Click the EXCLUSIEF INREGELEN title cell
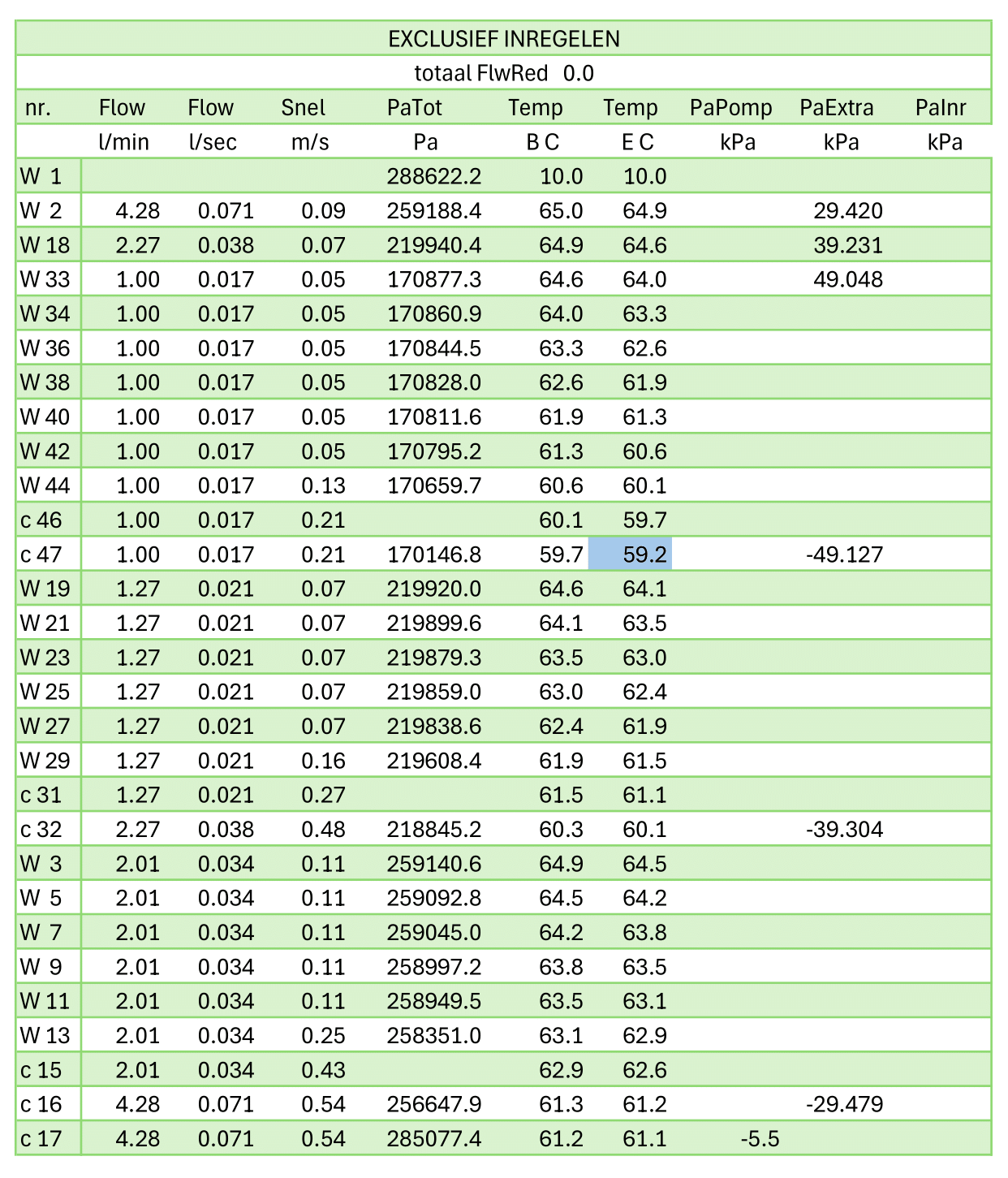The width and height of the screenshot is (1008, 1178). click(x=503, y=38)
